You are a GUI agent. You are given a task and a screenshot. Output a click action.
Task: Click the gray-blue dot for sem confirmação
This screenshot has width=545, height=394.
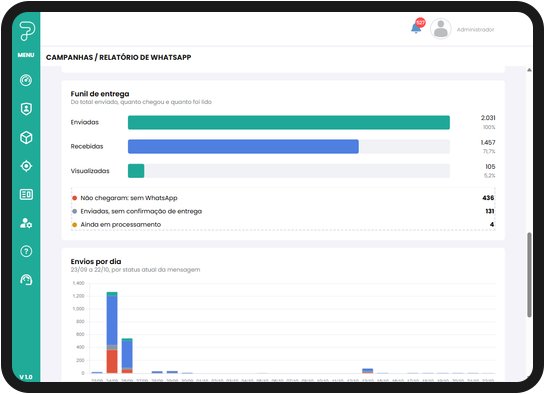(74, 211)
